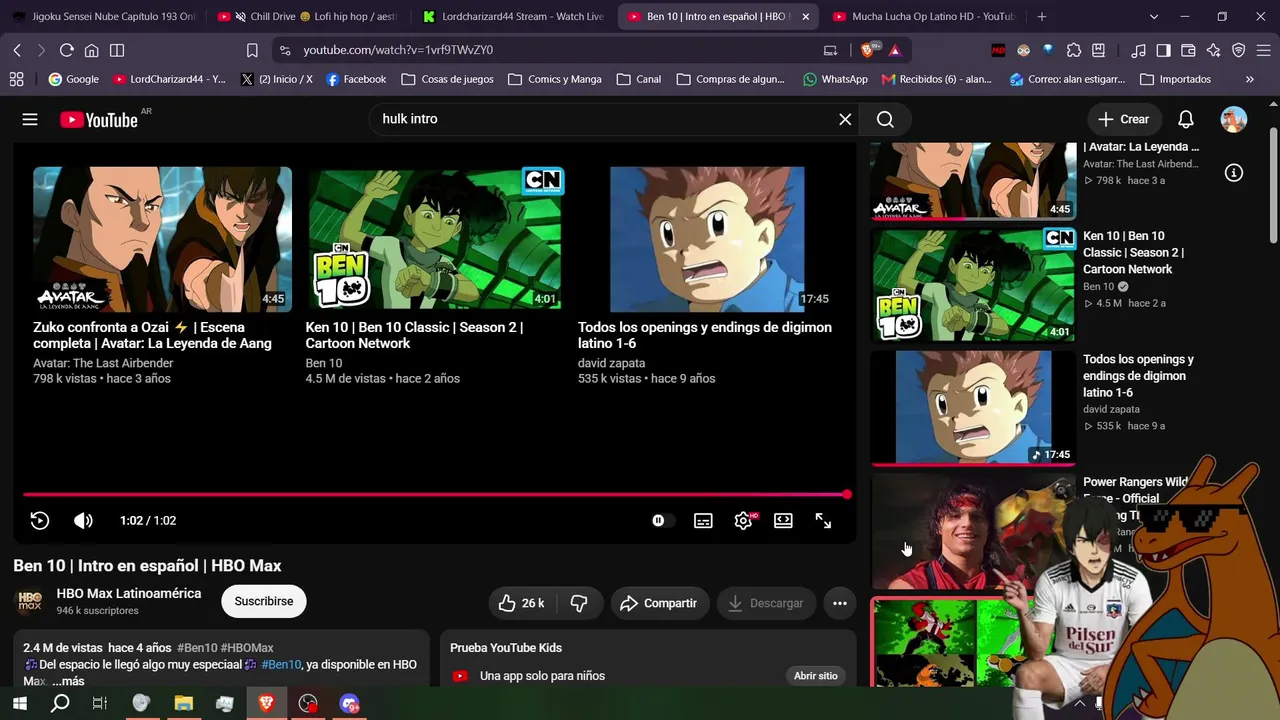This screenshot has width=1280, height=720.
Task: Open the browser extensions puzzle icon
Action: pos(1073,50)
